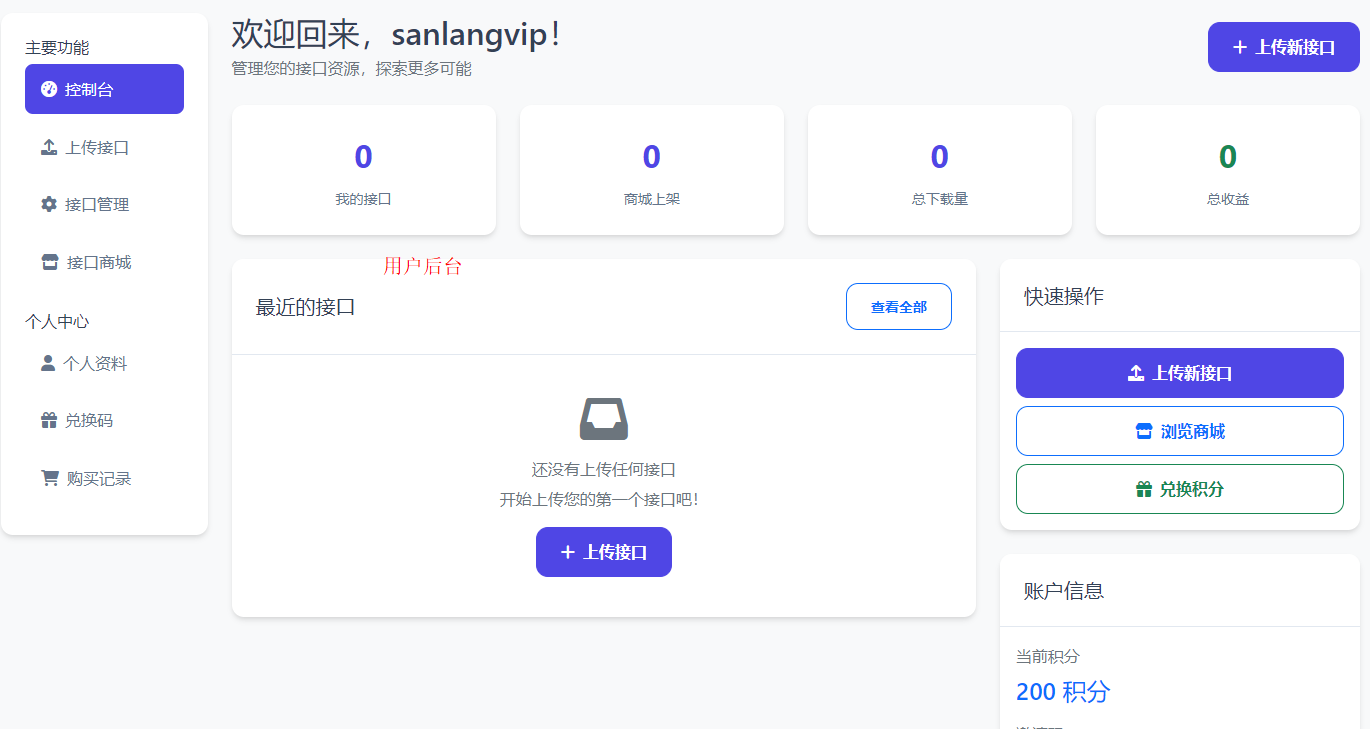Select the 个人资料 person icon
Image resolution: width=1370 pixels, height=729 pixels.
pyautogui.click(x=47, y=362)
